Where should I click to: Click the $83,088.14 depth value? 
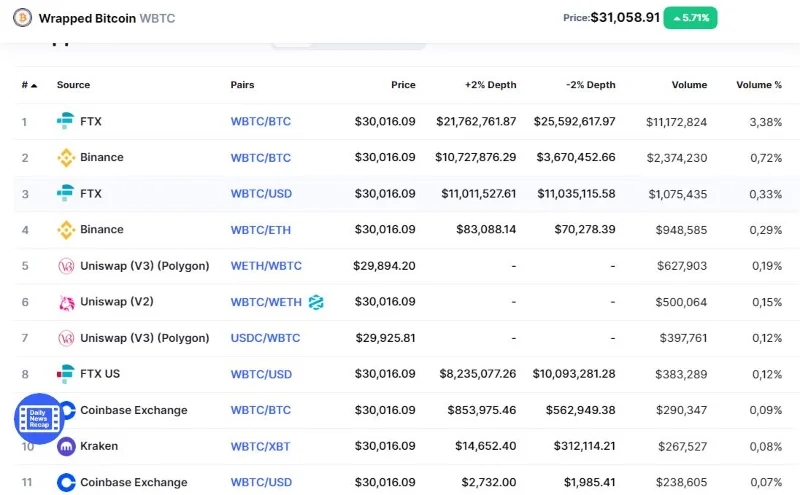point(486,230)
